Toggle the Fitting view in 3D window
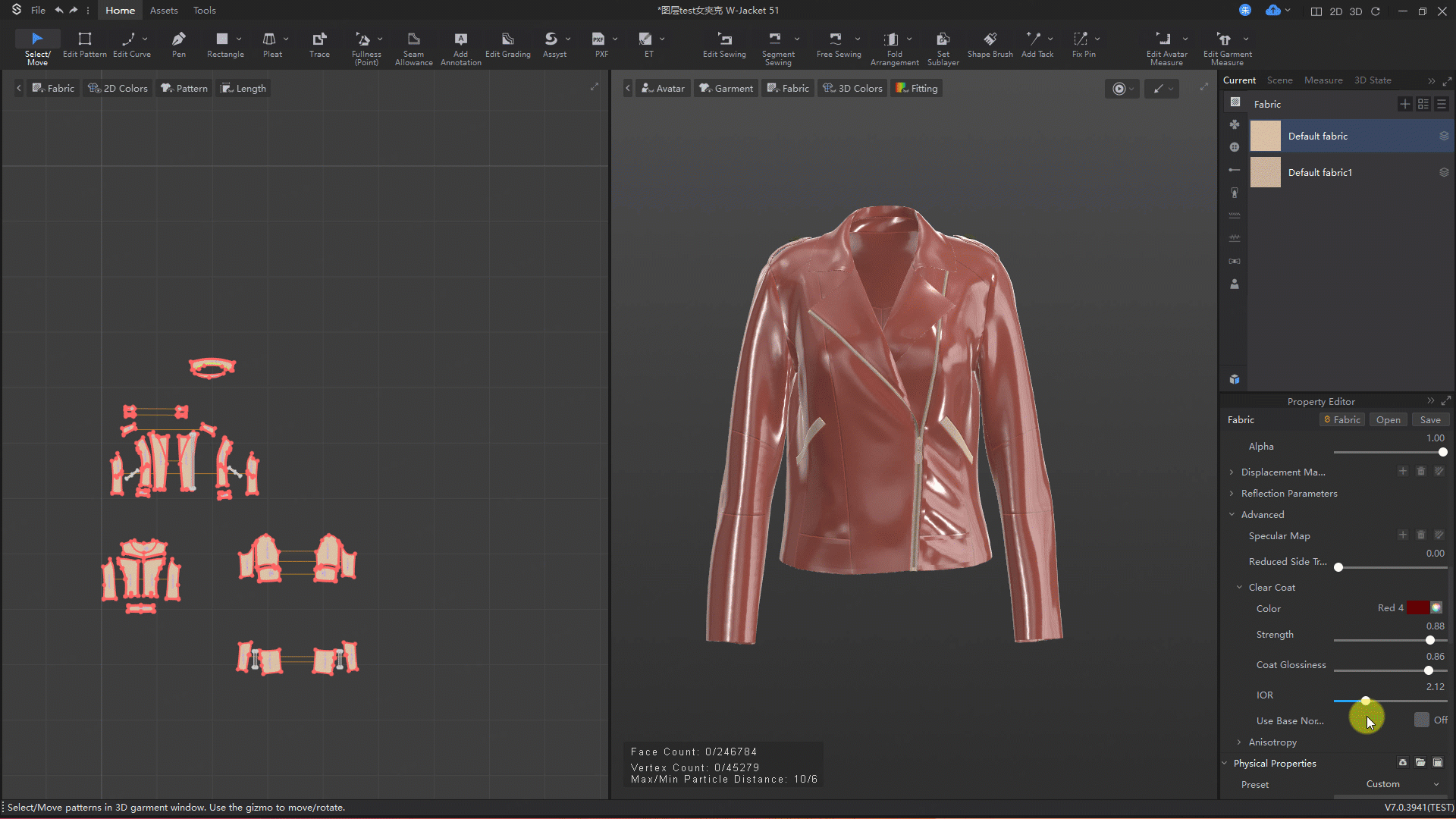Viewport: 1456px width, 819px height. coord(917,88)
